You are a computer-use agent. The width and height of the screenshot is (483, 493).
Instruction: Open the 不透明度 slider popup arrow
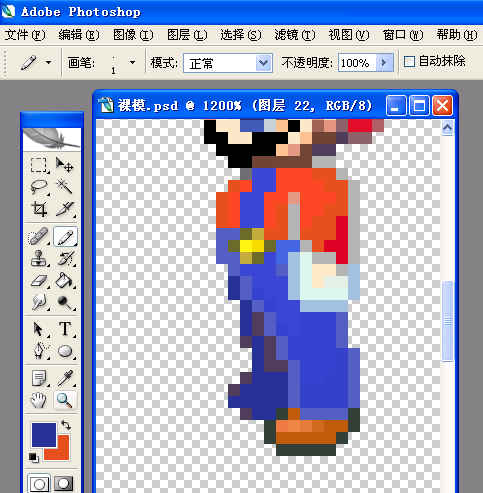pos(384,63)
